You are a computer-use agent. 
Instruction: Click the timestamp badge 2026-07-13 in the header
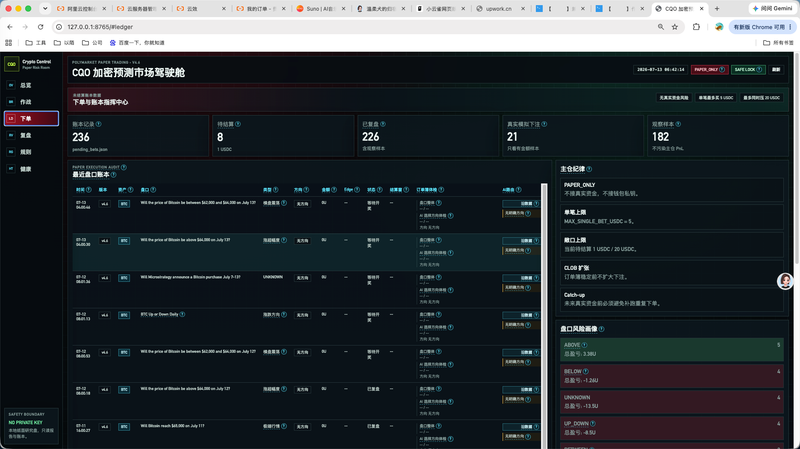(660, 69)
